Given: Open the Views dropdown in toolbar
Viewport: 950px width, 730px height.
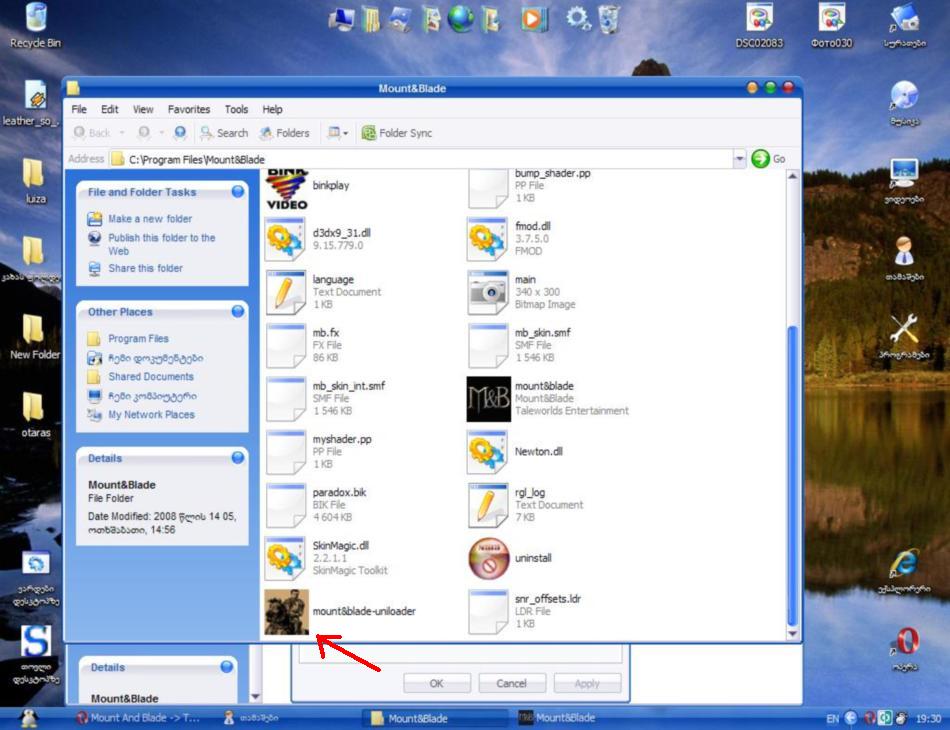Looking at the screenshot, I should [x=338, y=133].
